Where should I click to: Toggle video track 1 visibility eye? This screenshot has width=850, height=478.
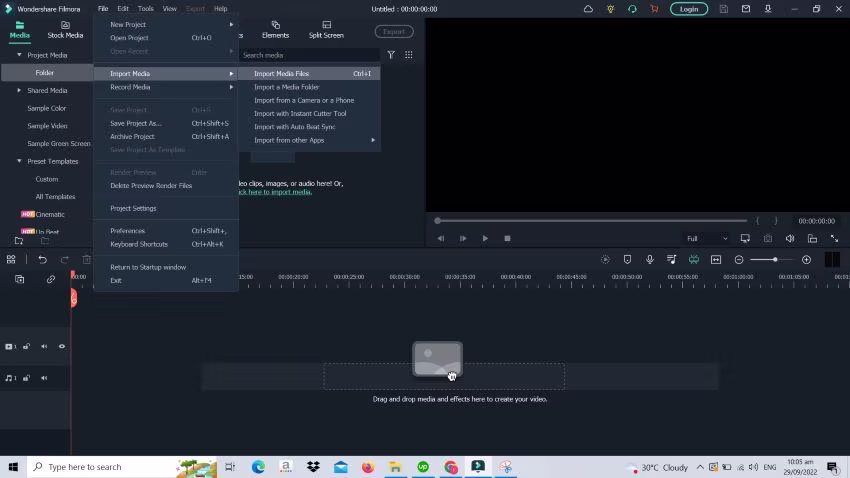pos(62,346)
